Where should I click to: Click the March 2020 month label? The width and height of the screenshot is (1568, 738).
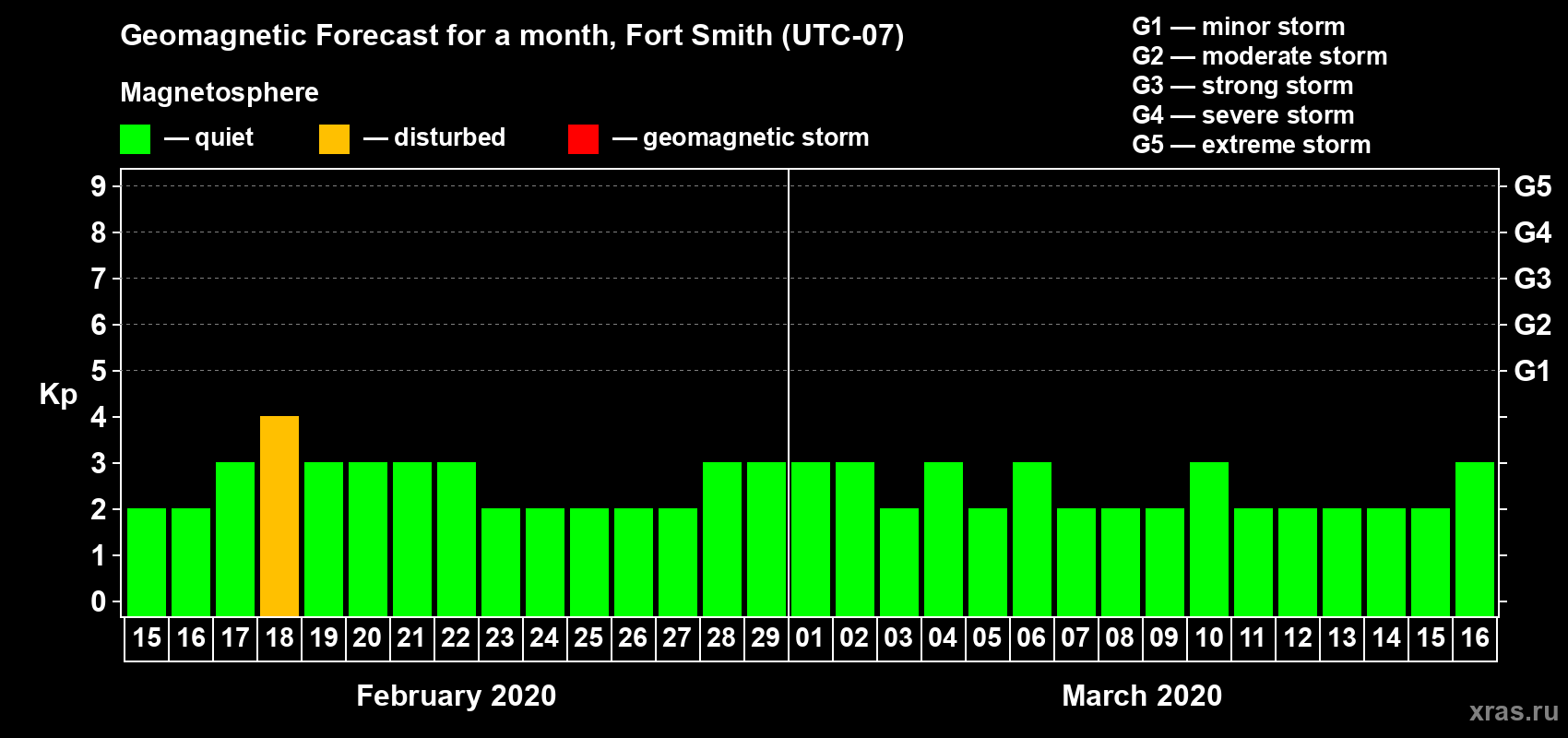pyautogui.click(x=1142, y=696)
